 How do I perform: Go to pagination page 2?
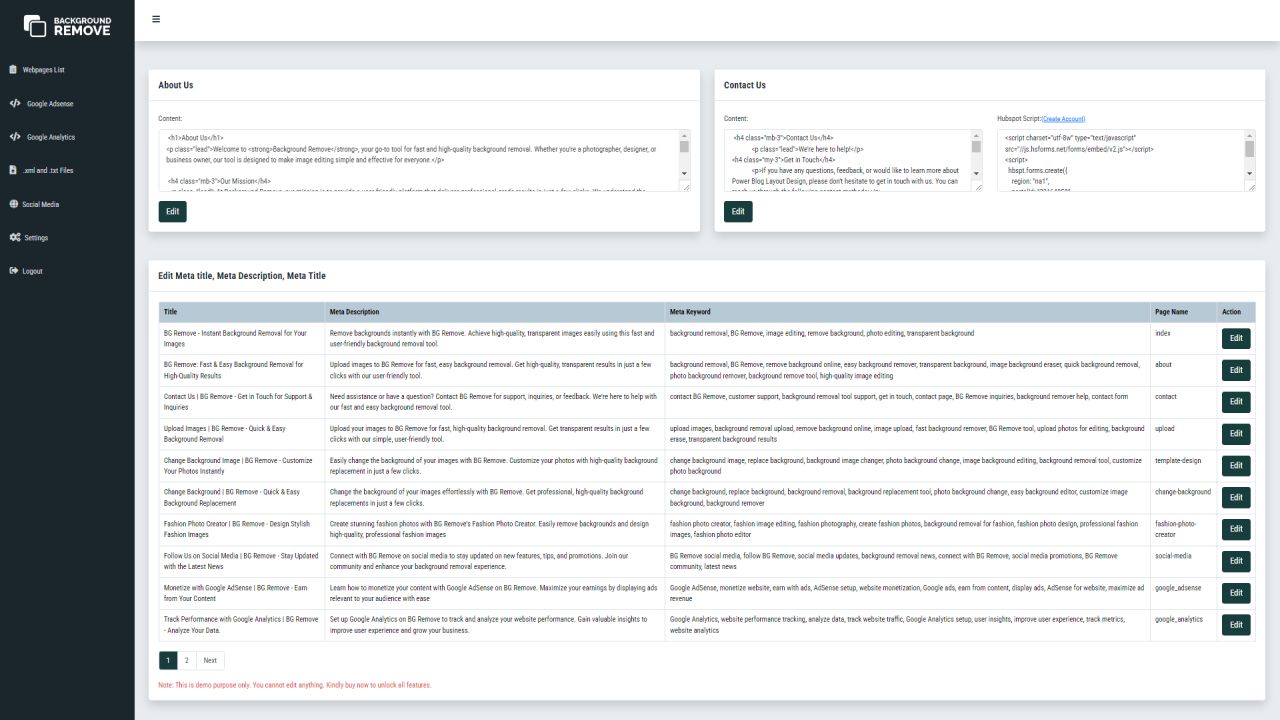coord(186,660)
